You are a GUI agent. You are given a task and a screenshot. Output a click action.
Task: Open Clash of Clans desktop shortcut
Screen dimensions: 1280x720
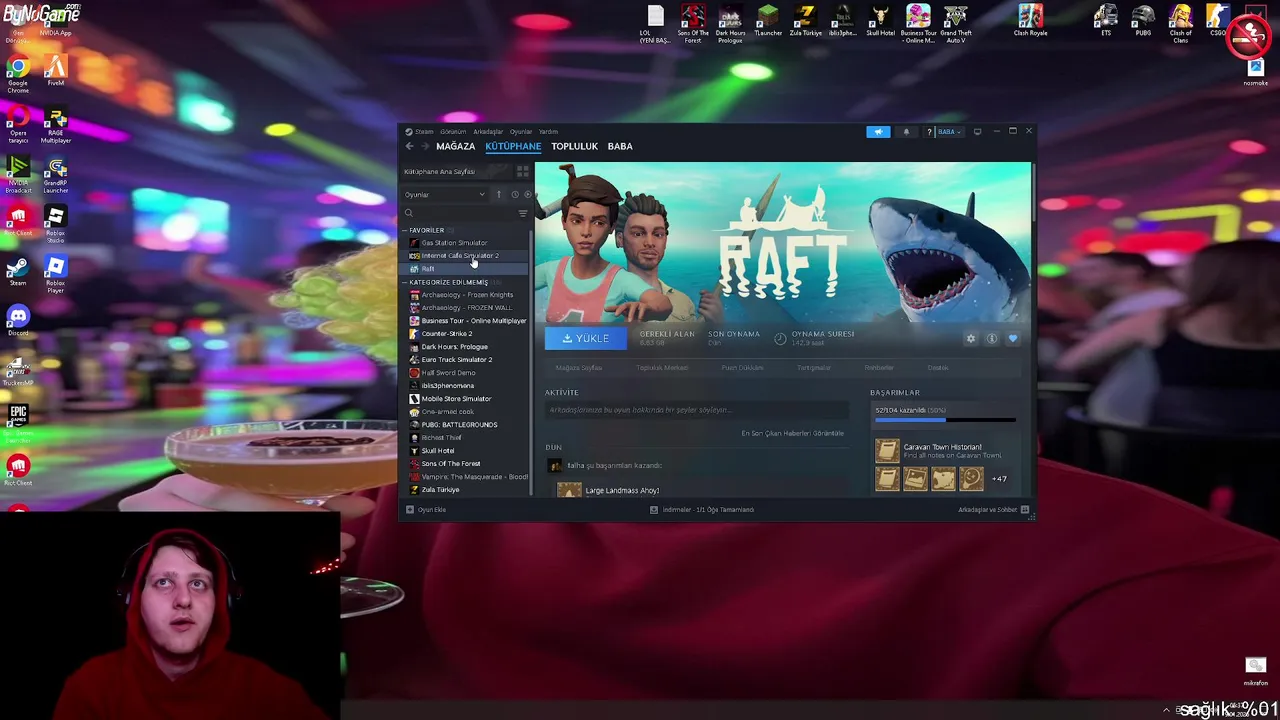pos(1181,24)
